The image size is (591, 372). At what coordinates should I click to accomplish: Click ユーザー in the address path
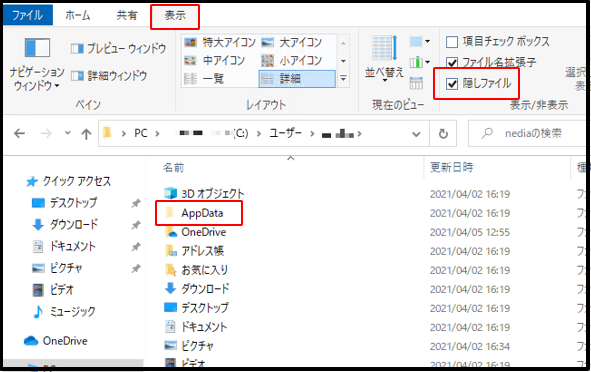click(285, 133)
